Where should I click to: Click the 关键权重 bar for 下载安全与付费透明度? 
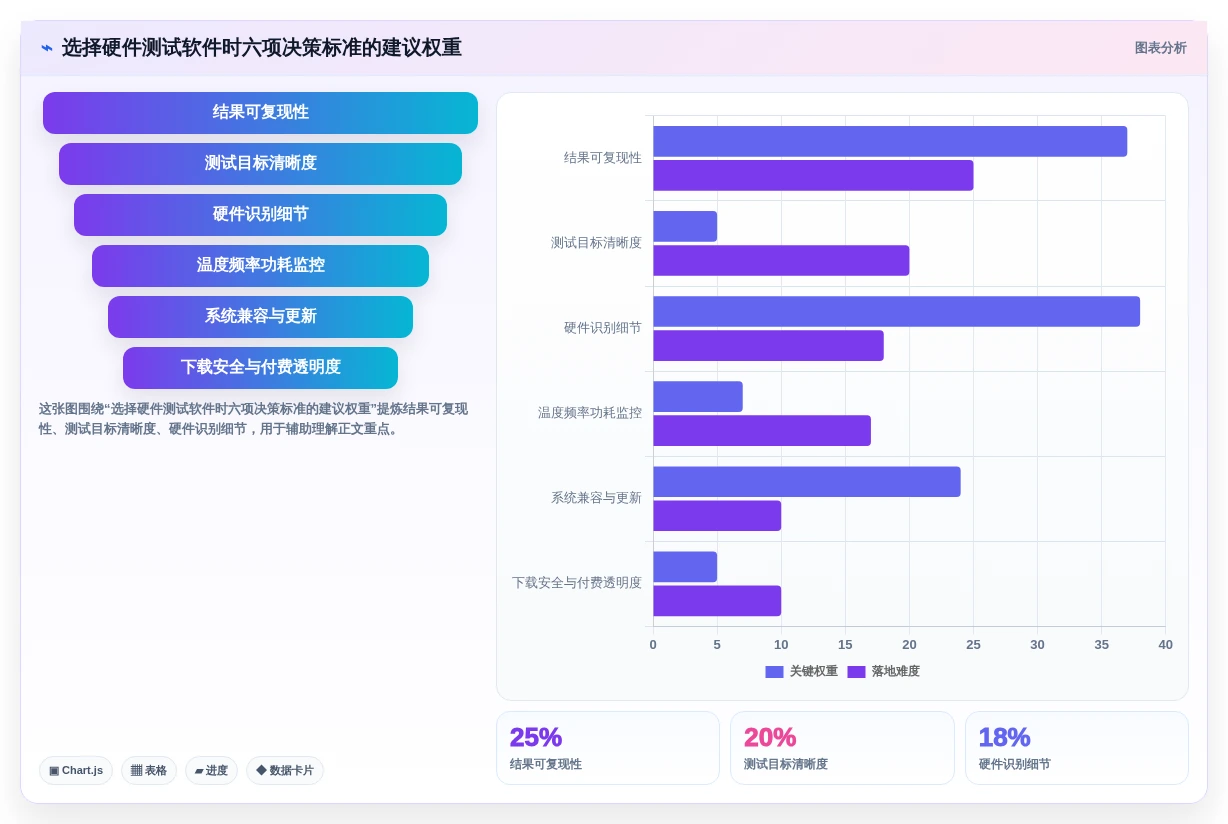click(685, 566)
